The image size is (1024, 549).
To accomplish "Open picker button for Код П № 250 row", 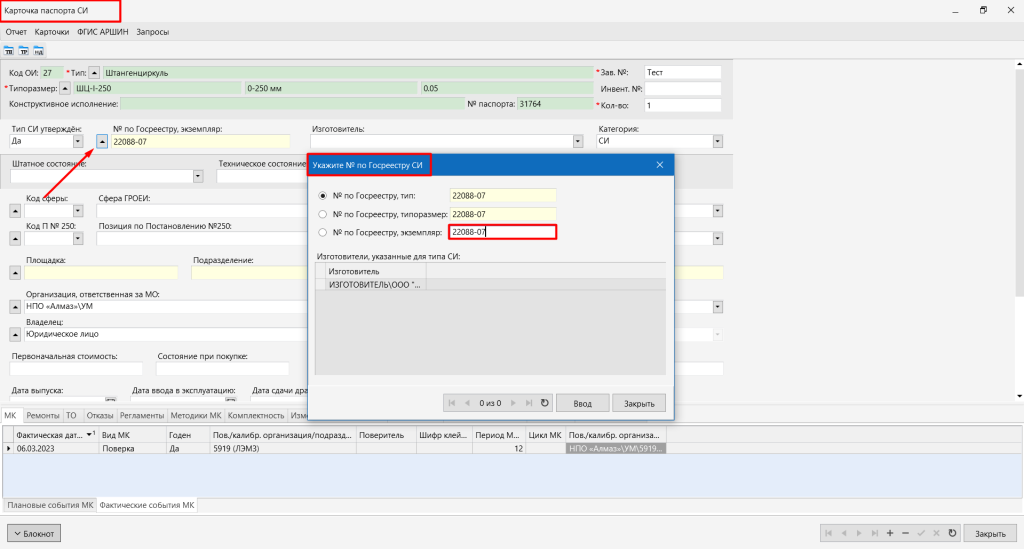I will 15,238.
